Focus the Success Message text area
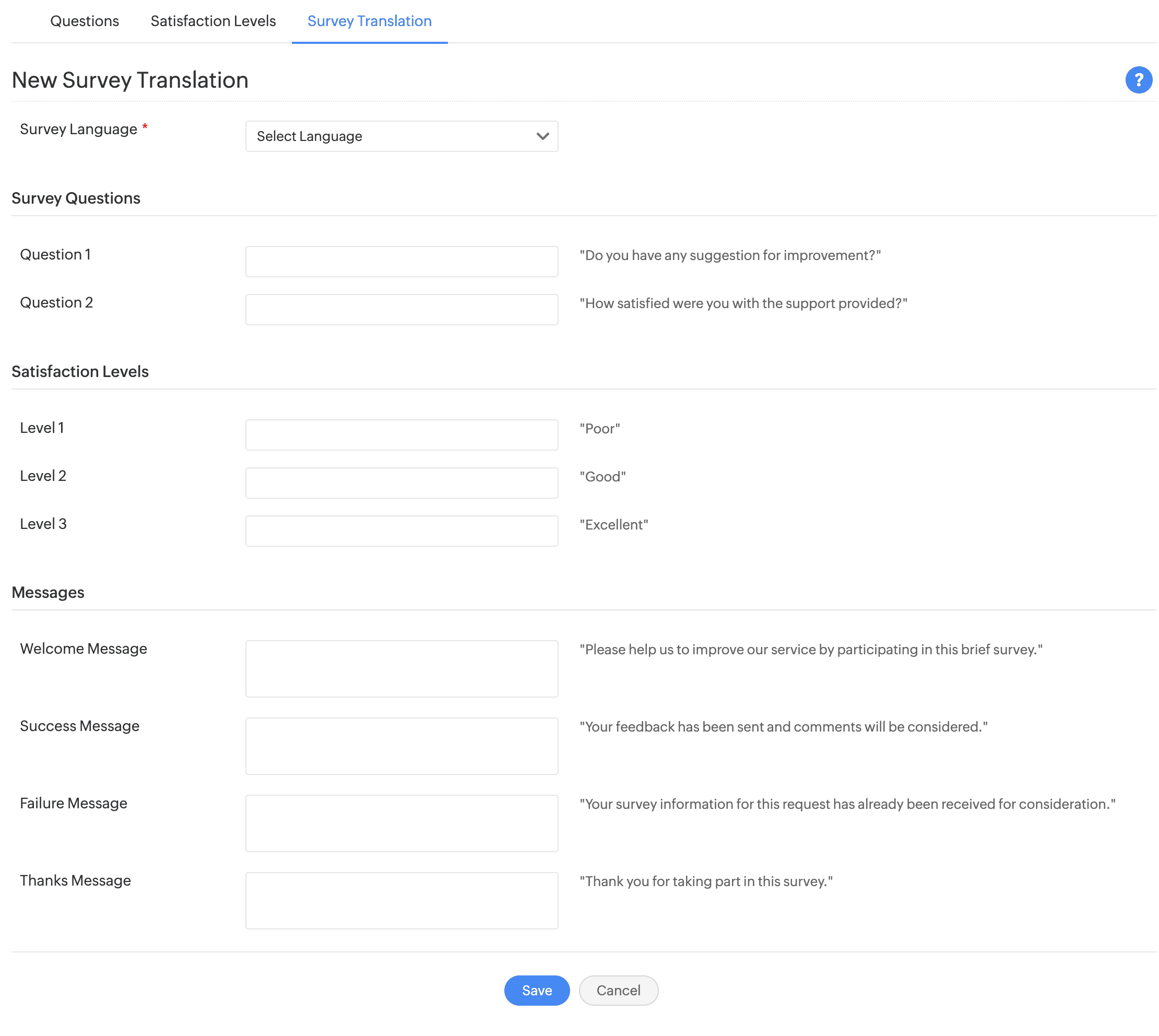 (x=401, y=746)
